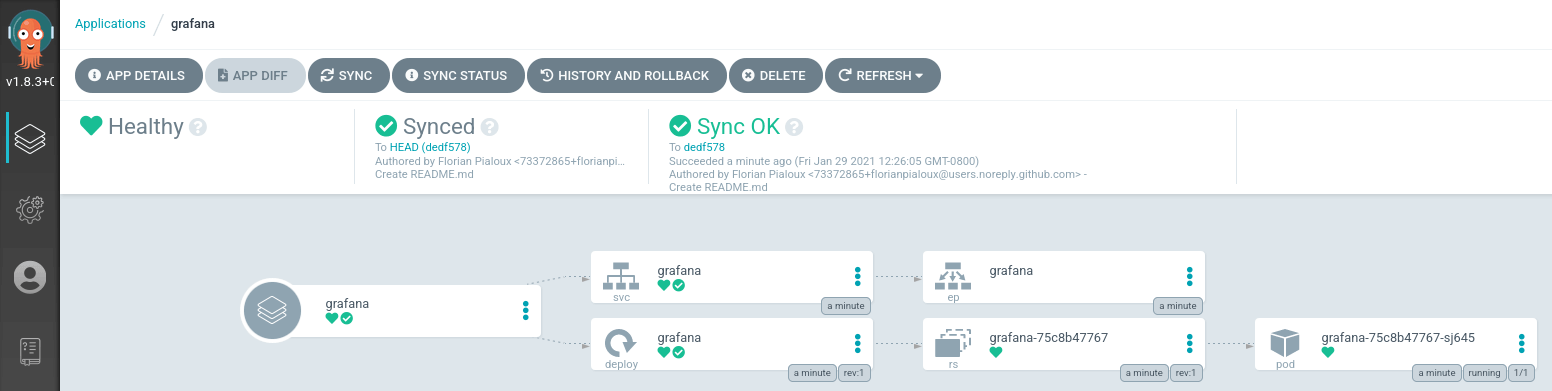
Task: Open User Info avatar icon in sidebar
Action: pos(30,277)
